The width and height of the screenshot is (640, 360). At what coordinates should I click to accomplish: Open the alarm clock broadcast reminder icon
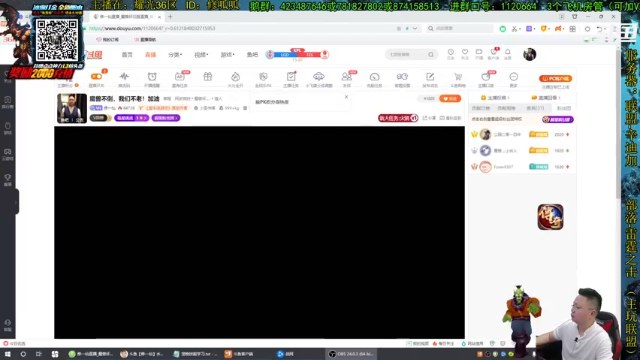pyautogui.click(x=152, y=76)
